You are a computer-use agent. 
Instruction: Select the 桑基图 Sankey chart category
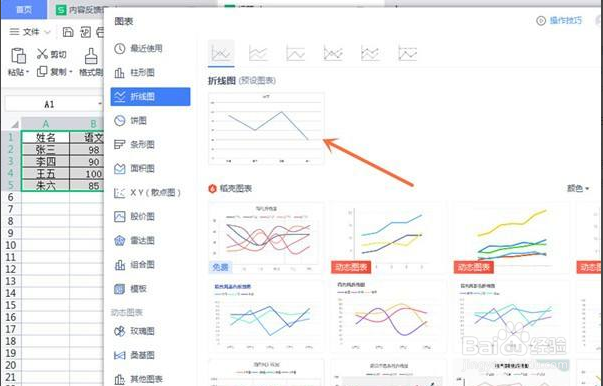tap(135, 355)
